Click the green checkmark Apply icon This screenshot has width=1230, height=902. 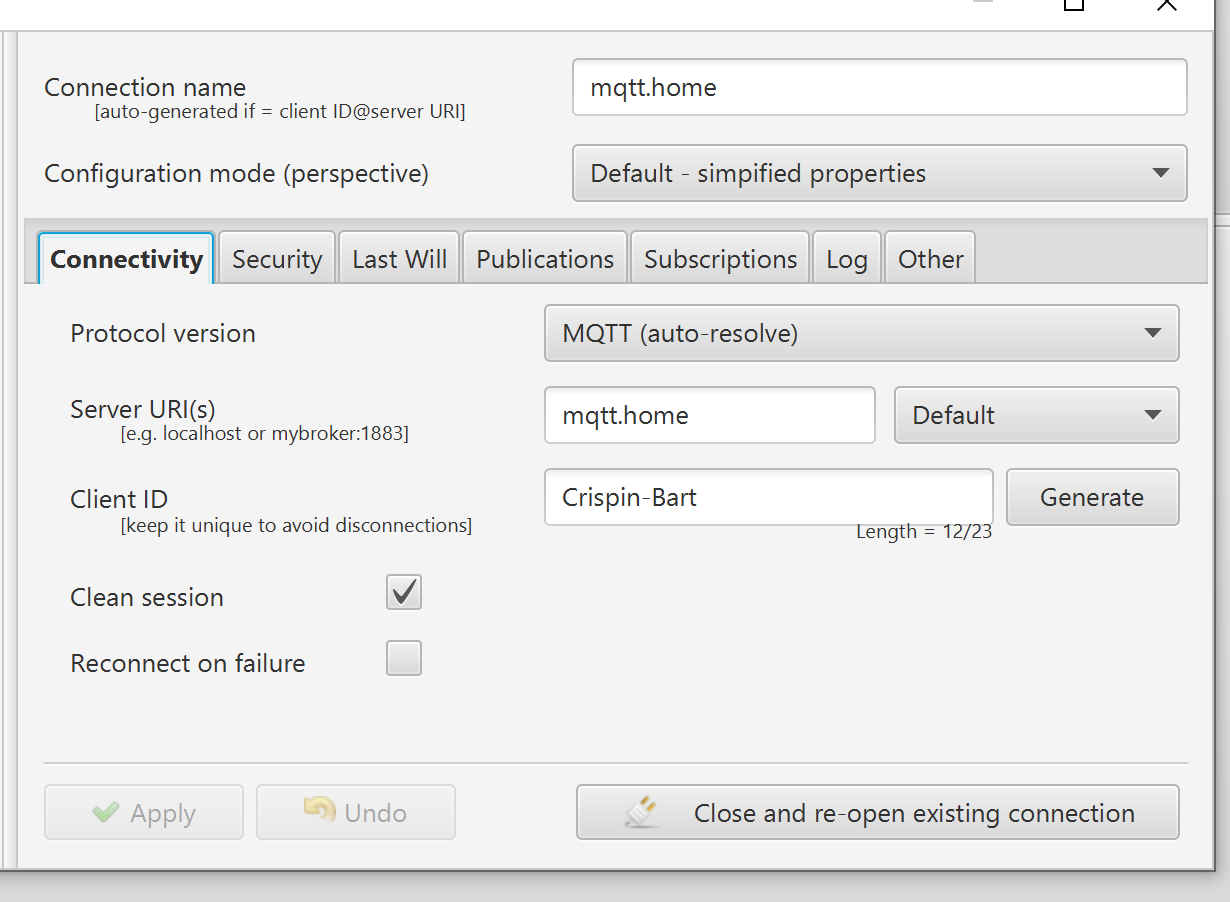click(105, 813)
